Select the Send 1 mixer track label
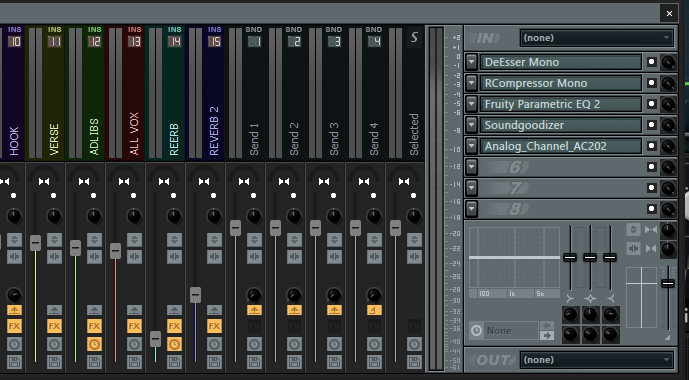The width and height of the screenshot is (689, 380). pos(254,139)
